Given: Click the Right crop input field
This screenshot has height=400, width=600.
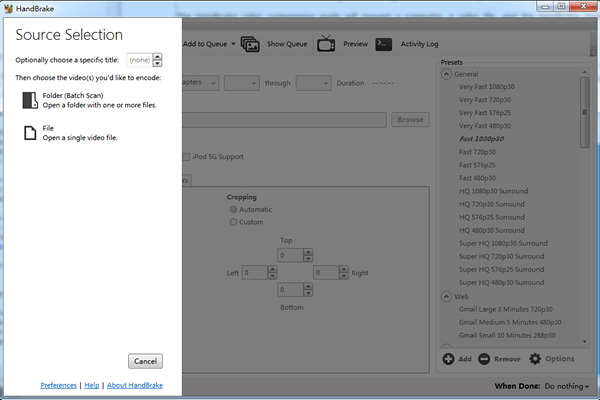Looking at the screenshot, I should point(326,273).
